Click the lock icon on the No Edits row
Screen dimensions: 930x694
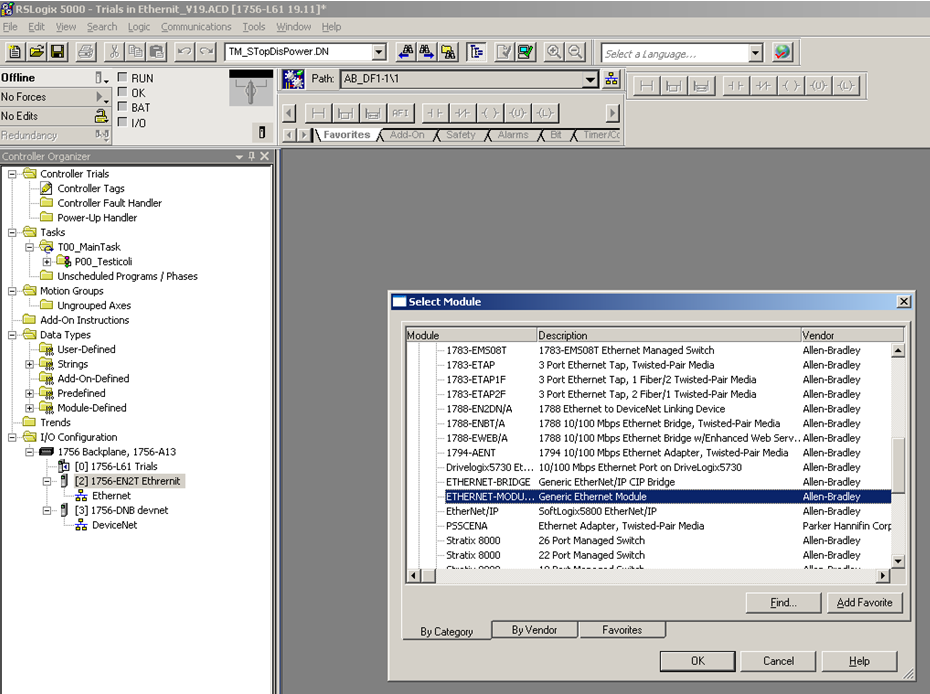(101, 116)
